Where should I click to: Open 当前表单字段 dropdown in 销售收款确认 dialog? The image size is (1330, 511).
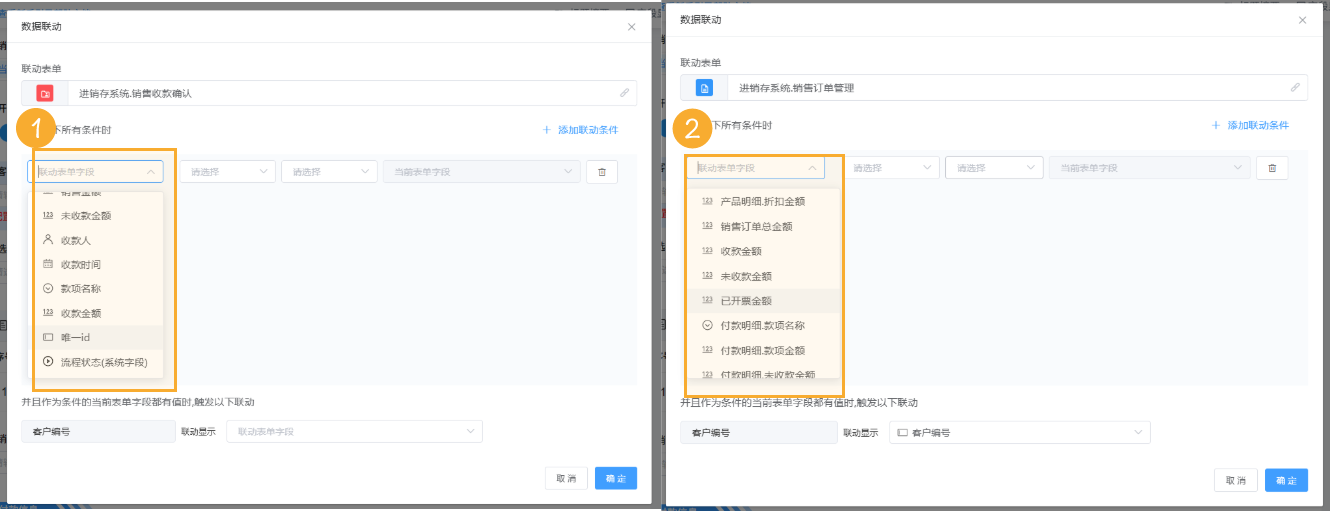482,172
